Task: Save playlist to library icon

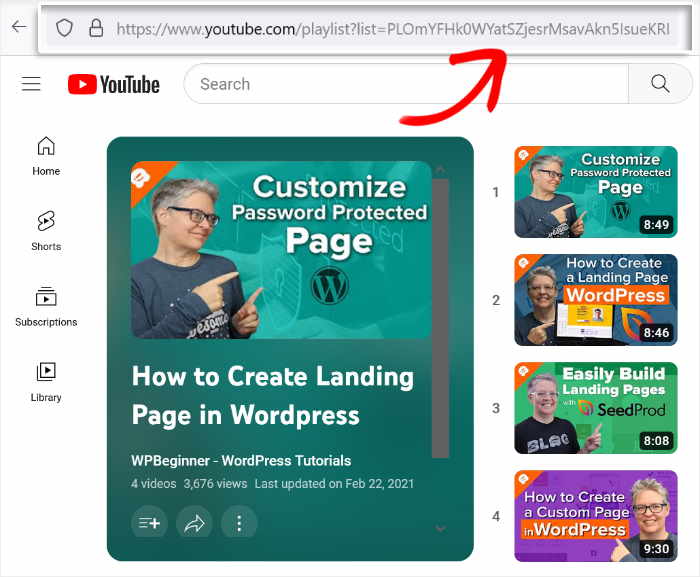Action: [149, 523]
